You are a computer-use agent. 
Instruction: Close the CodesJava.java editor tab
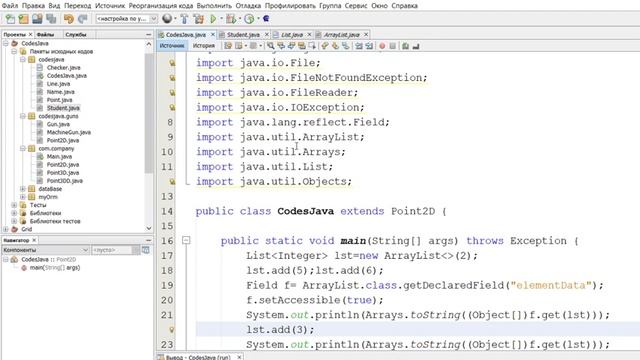[213, 35]
